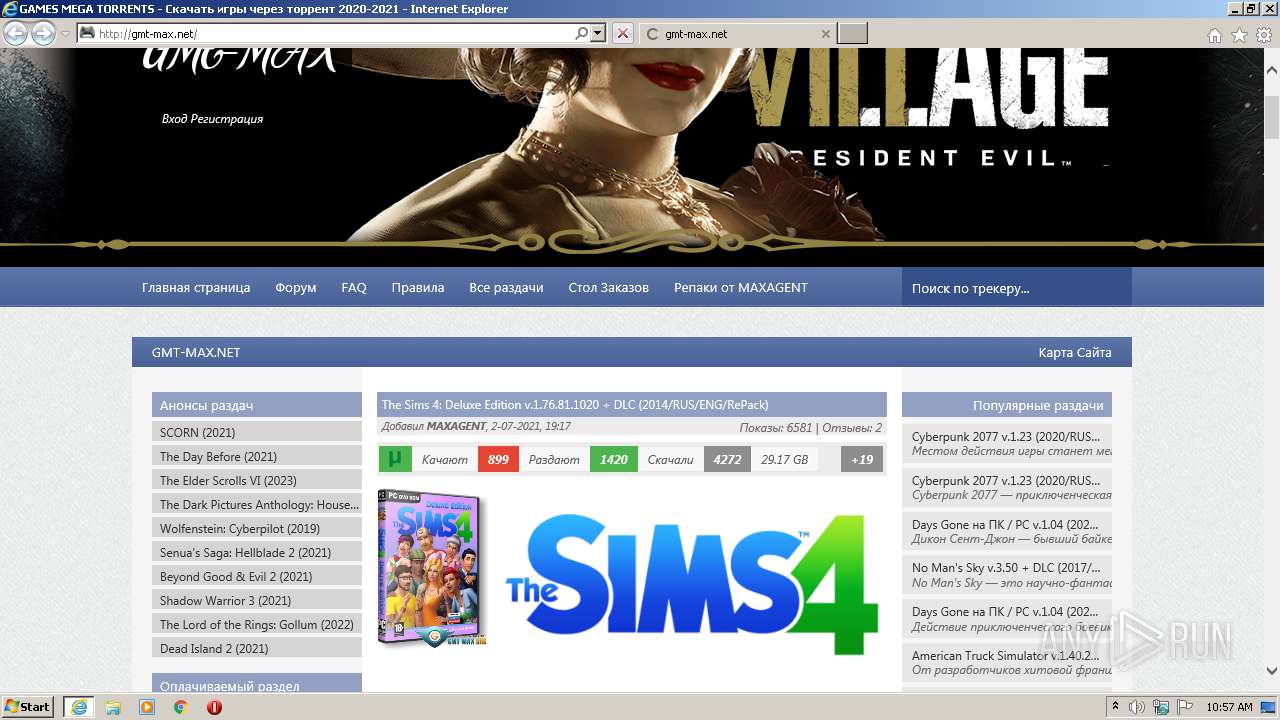Open the Opera taskbar icon
The width and height of the screenshot is (1280, 720).
tap(214, 707)
